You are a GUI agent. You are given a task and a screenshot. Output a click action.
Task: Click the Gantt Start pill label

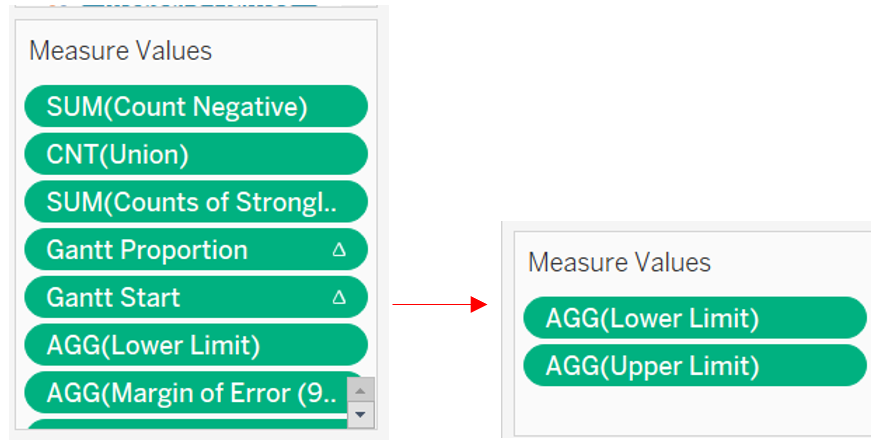point(113,298)
